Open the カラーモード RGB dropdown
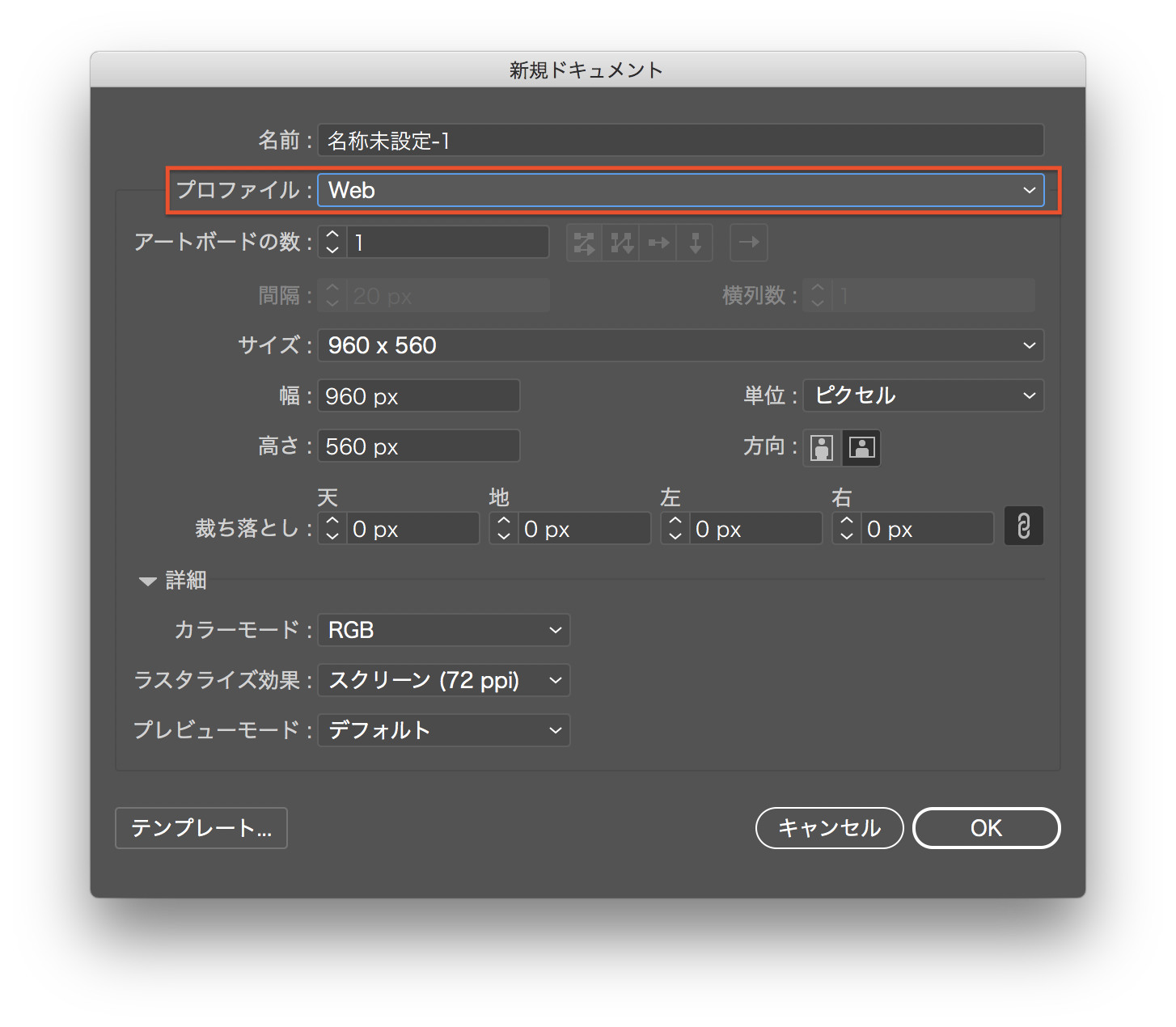The height and width of the screenshot is (1027, 1176). pyautogui.click(x=444, y=630)
